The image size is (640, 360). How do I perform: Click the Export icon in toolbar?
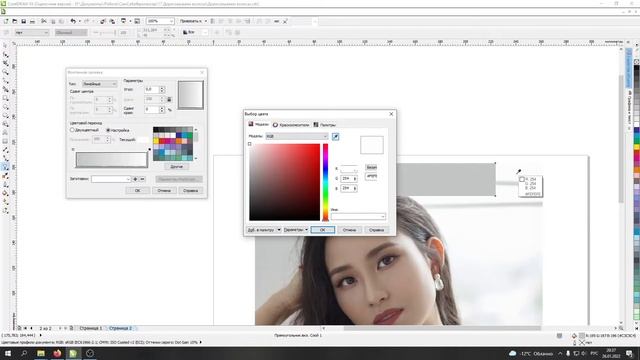coord(112,21)
